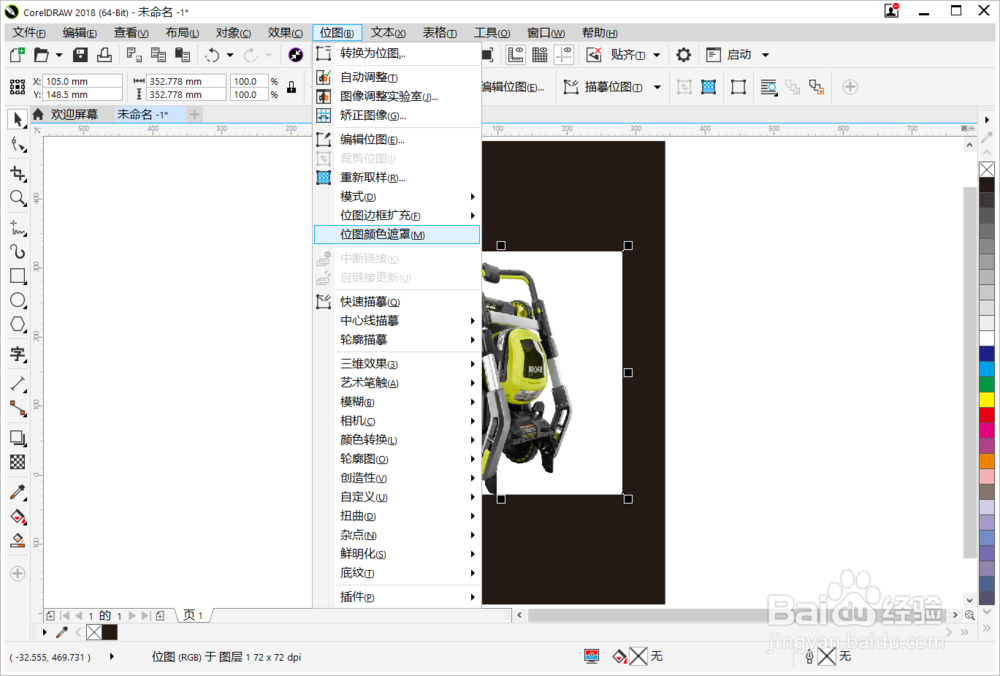Toggle the lock ratio padlock
The width and height of the screenshot is (1000, 676).
291,87
